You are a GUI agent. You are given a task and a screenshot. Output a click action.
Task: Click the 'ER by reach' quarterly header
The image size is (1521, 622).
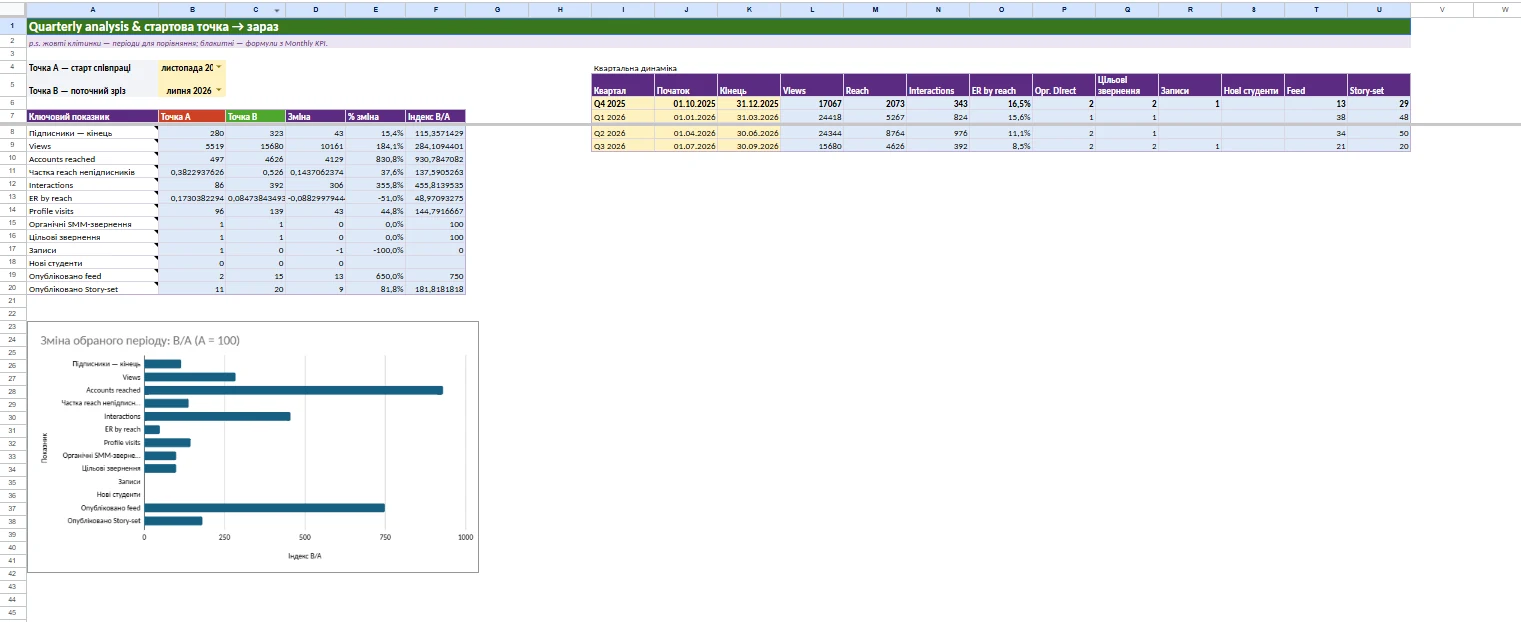[1001, 85]
